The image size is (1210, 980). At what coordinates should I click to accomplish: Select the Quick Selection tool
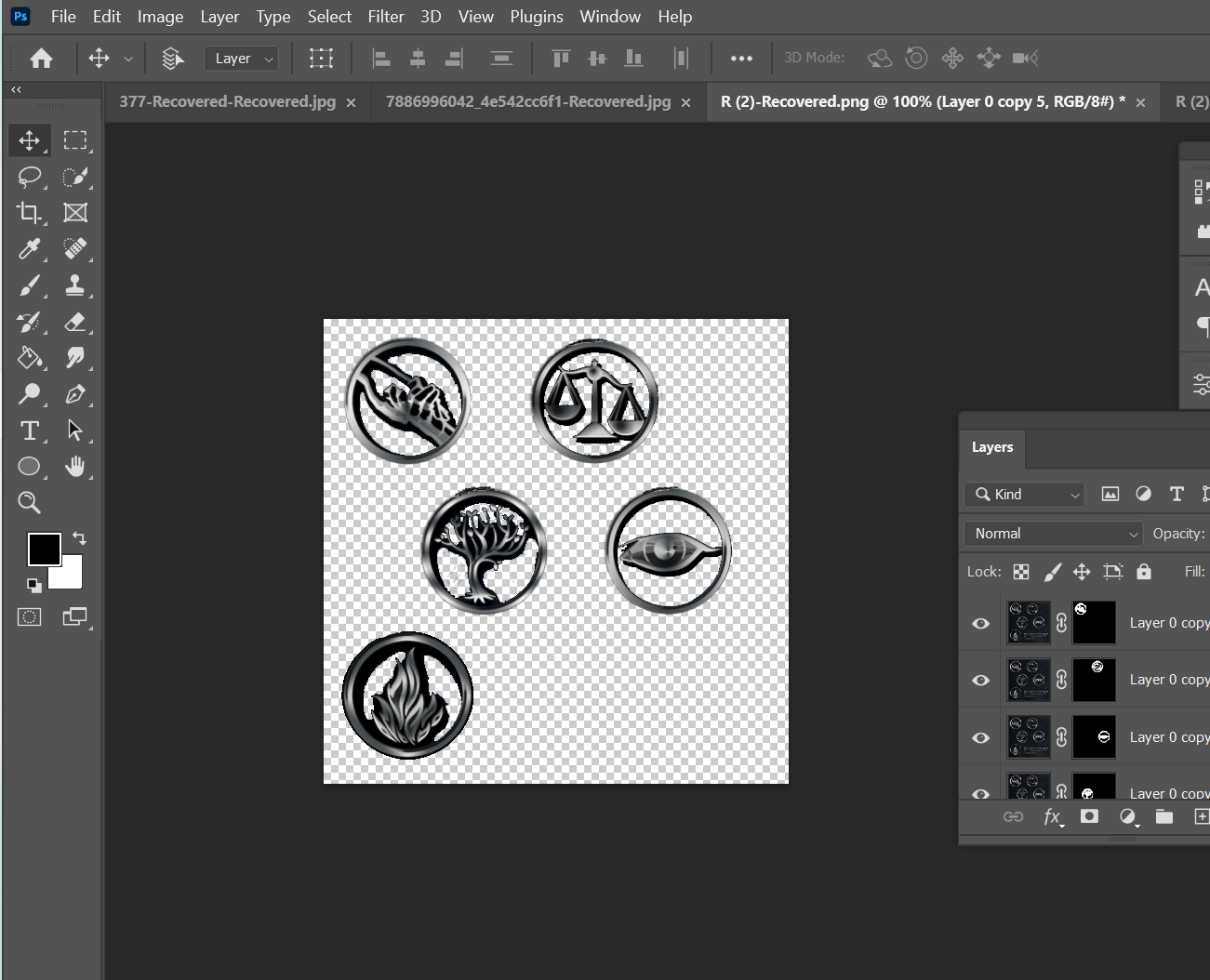(x=75, y=177)
